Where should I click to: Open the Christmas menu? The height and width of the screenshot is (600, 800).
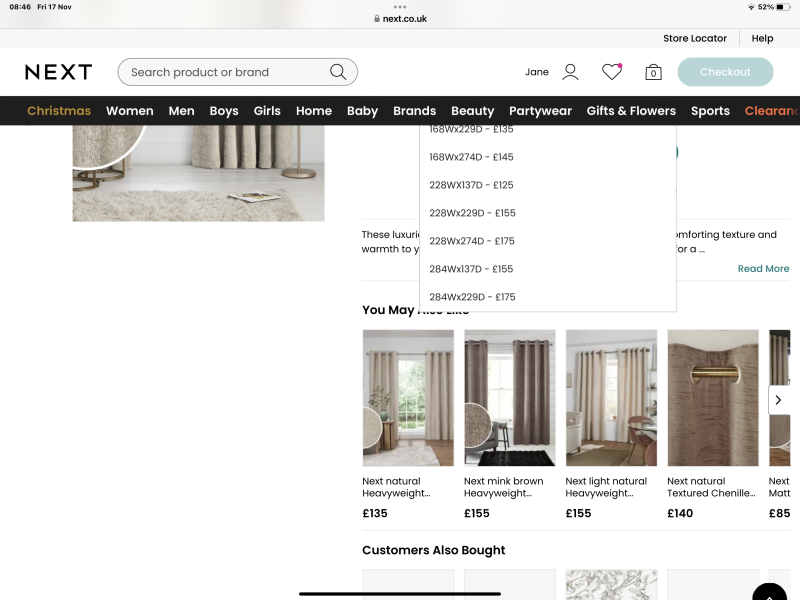(59, 111)
